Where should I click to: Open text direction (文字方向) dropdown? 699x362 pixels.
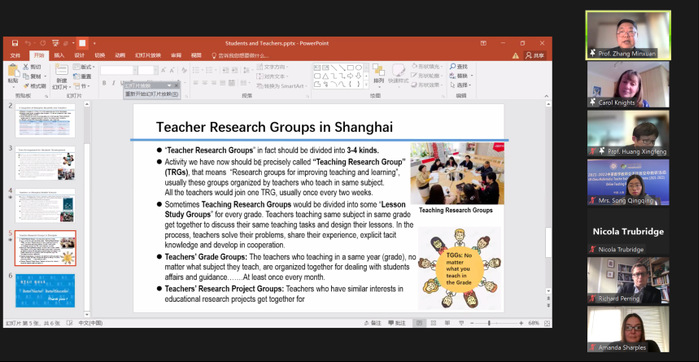tap(272, 67)
